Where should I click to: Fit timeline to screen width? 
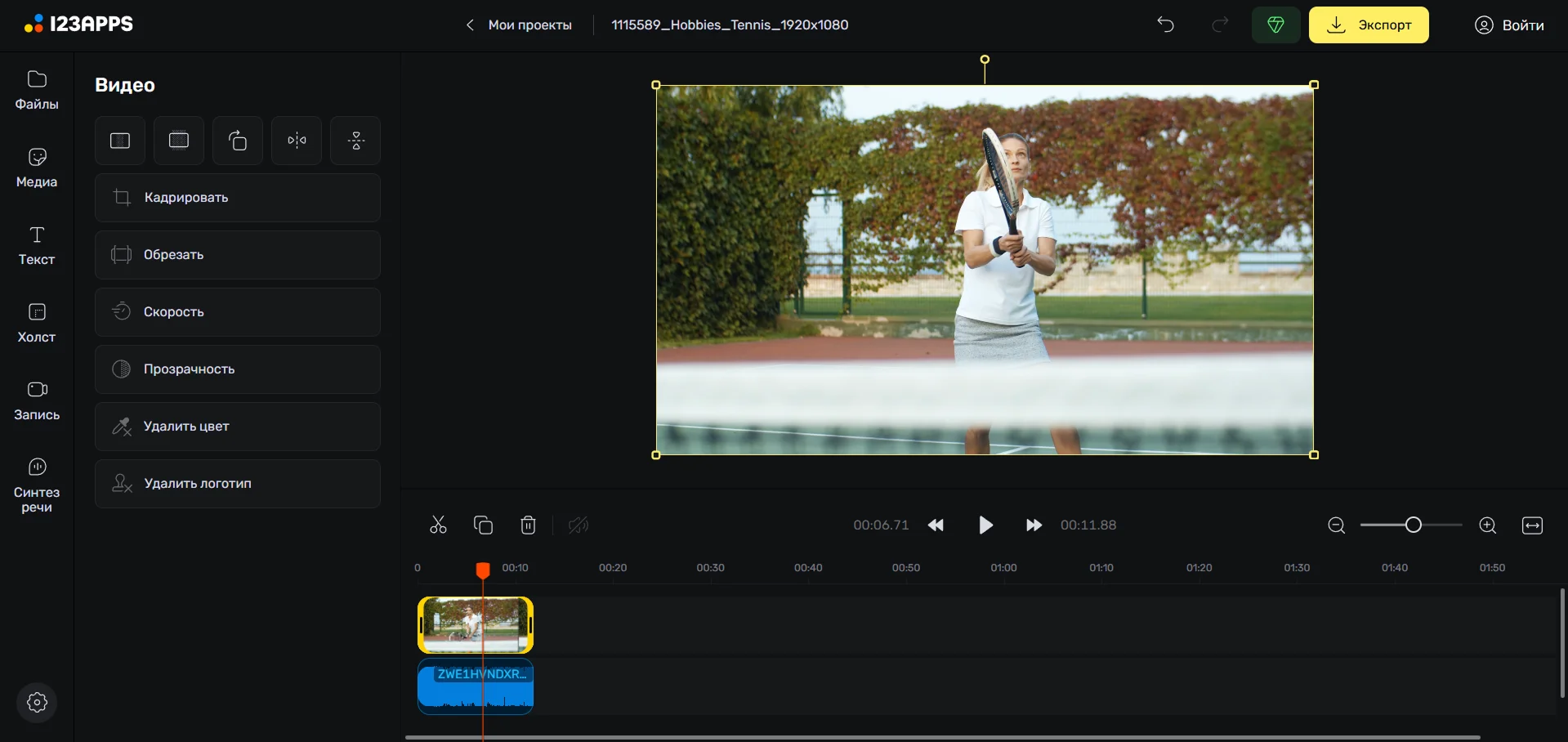tap(1532, 525)
